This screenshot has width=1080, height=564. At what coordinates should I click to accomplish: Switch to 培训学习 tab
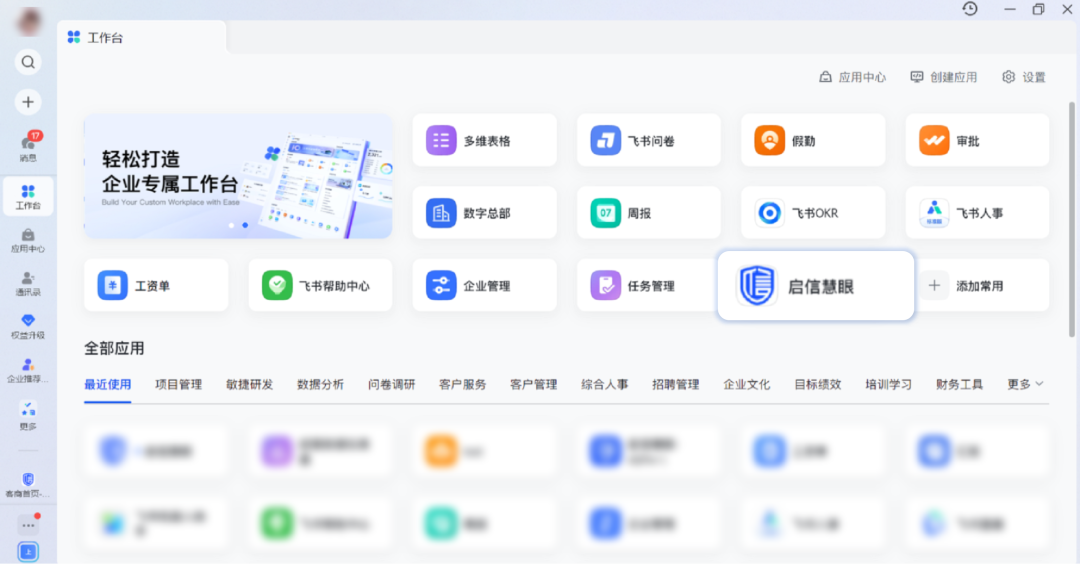click(x=889, y=384)
